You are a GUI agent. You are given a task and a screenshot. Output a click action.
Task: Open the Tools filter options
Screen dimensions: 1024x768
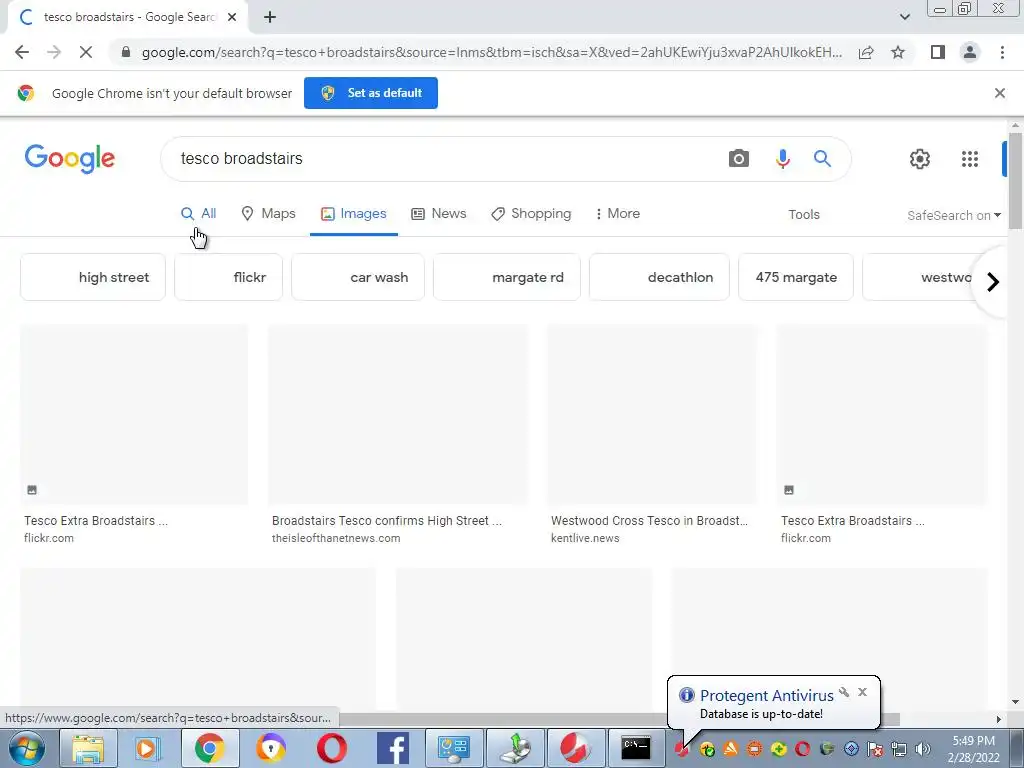[x=804, y=214]
